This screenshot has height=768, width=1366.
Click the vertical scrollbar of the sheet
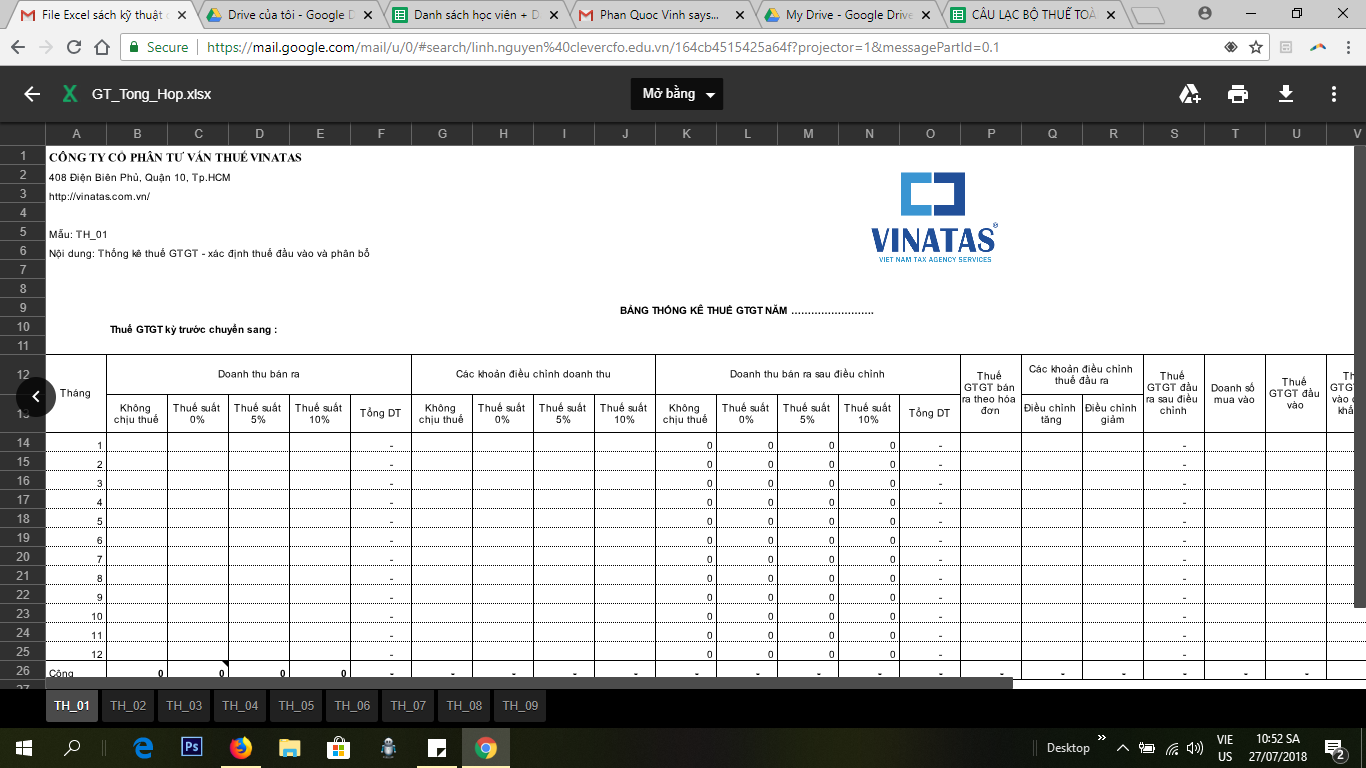click(1360, 375)
